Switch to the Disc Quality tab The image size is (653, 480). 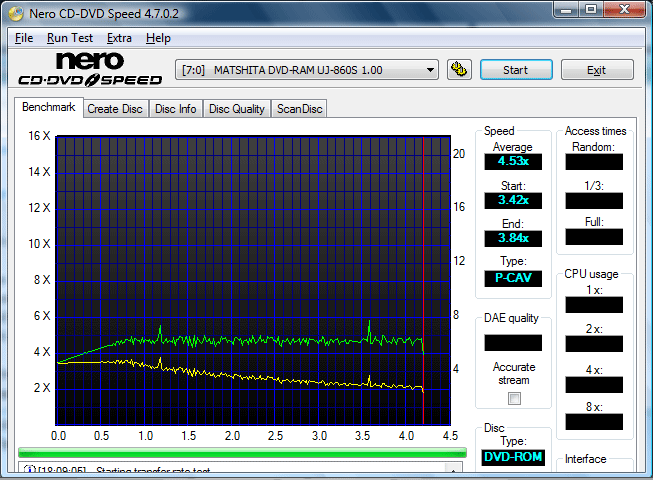[x=237, y=109]
